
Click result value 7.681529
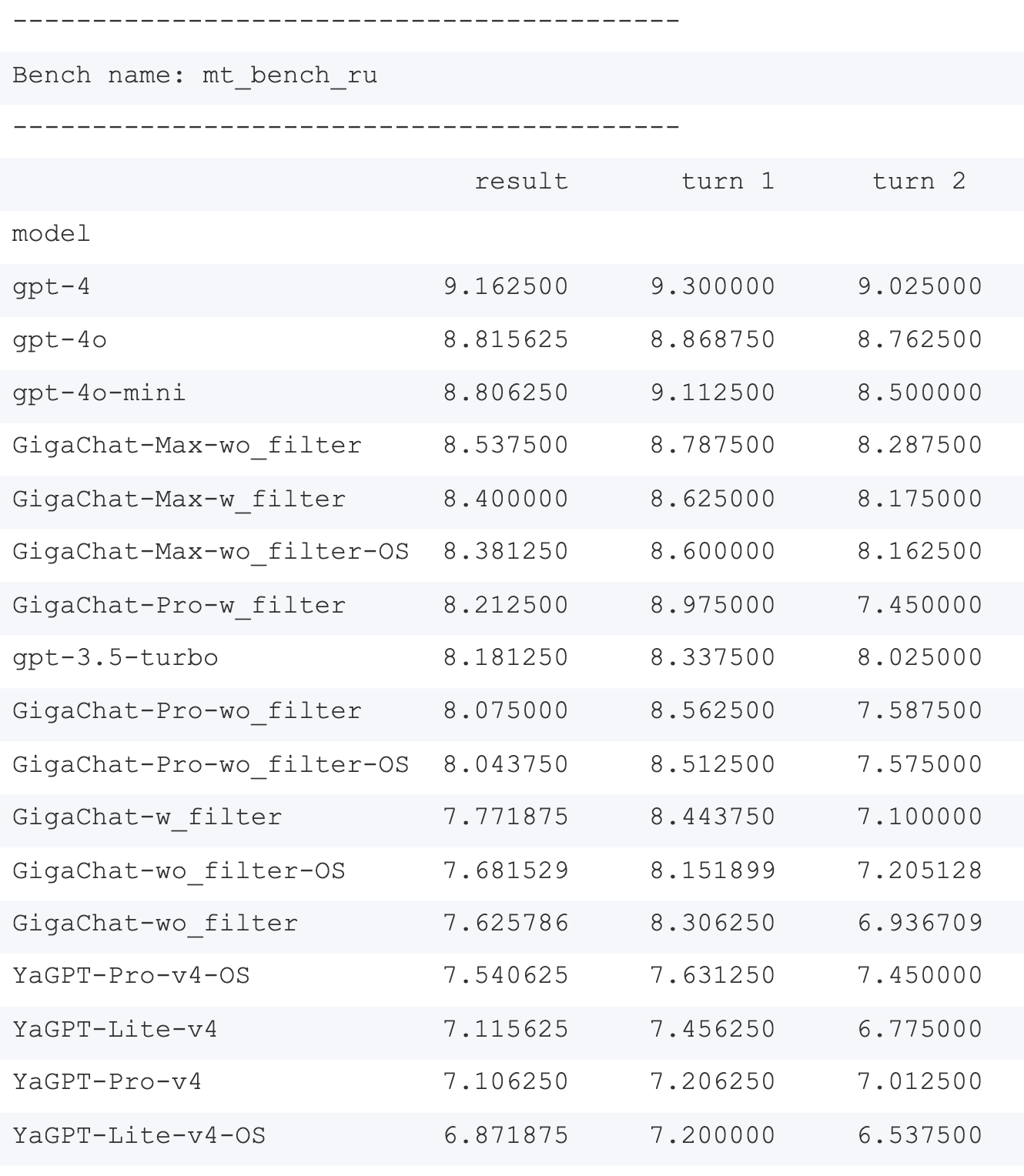(506, 871)
